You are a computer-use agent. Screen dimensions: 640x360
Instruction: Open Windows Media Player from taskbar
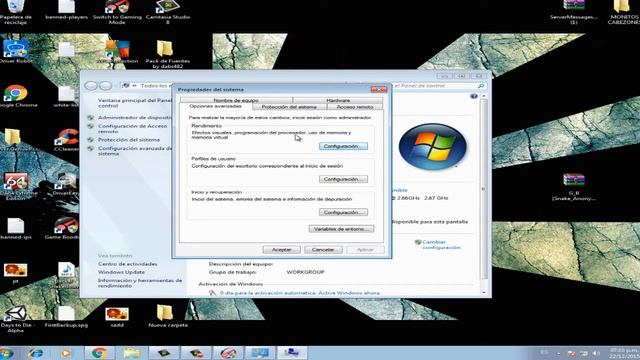click(x=66, y=353)
